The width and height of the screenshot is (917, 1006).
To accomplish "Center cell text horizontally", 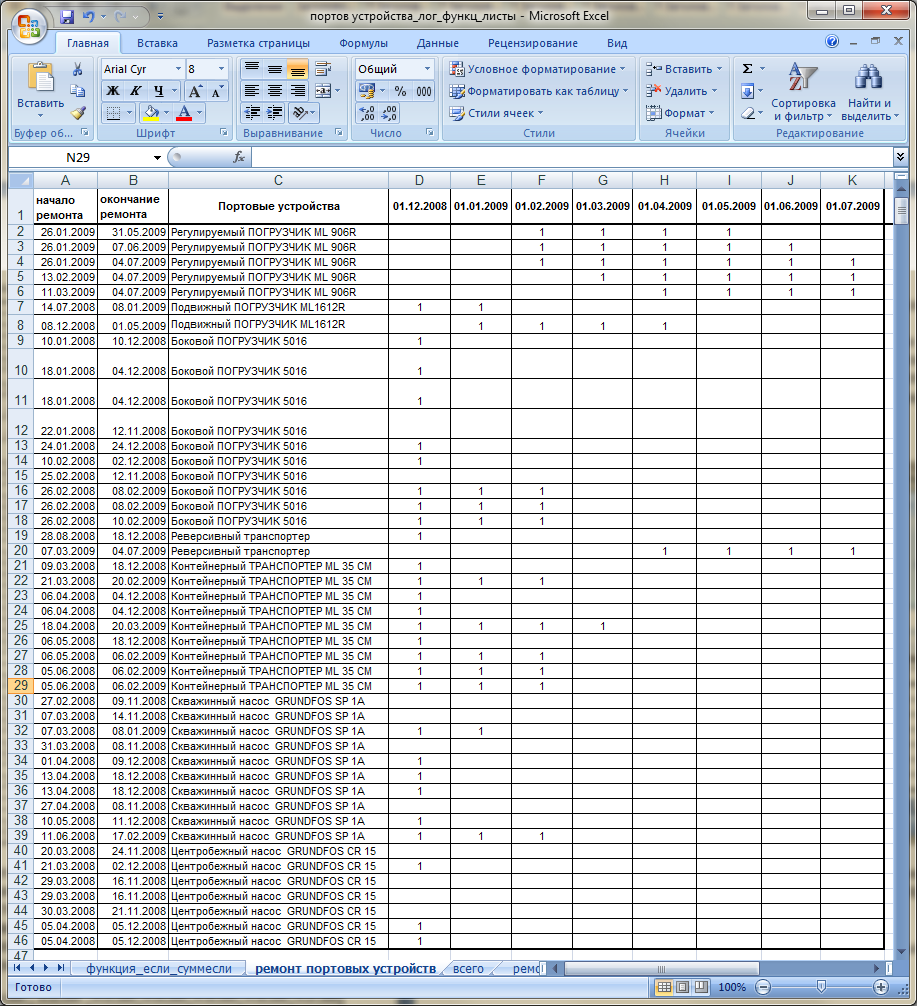I will (x=275, y=91).
